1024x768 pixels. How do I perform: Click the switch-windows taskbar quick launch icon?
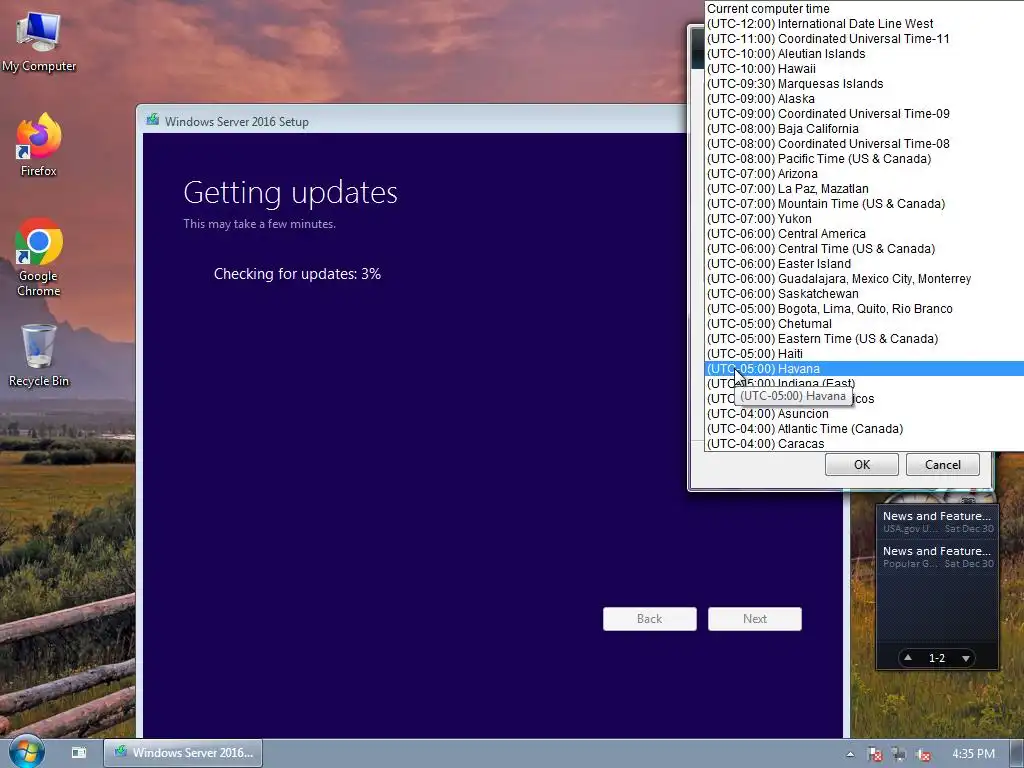point(79,753)
